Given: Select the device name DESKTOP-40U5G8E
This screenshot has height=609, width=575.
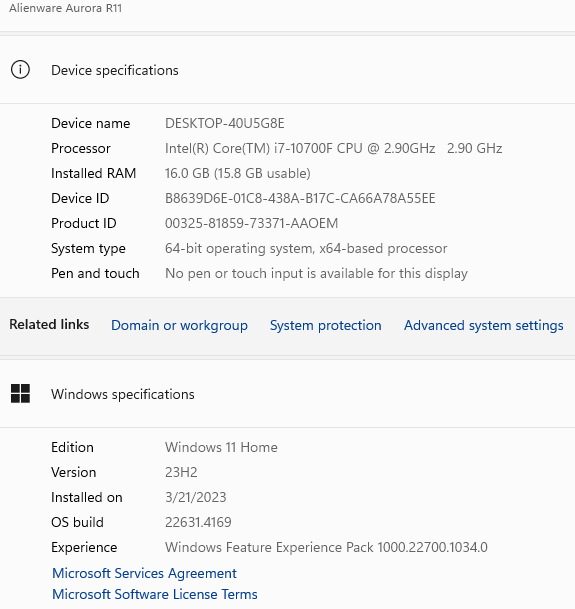Looking at the screenshot, I should [x=225, y=123].
